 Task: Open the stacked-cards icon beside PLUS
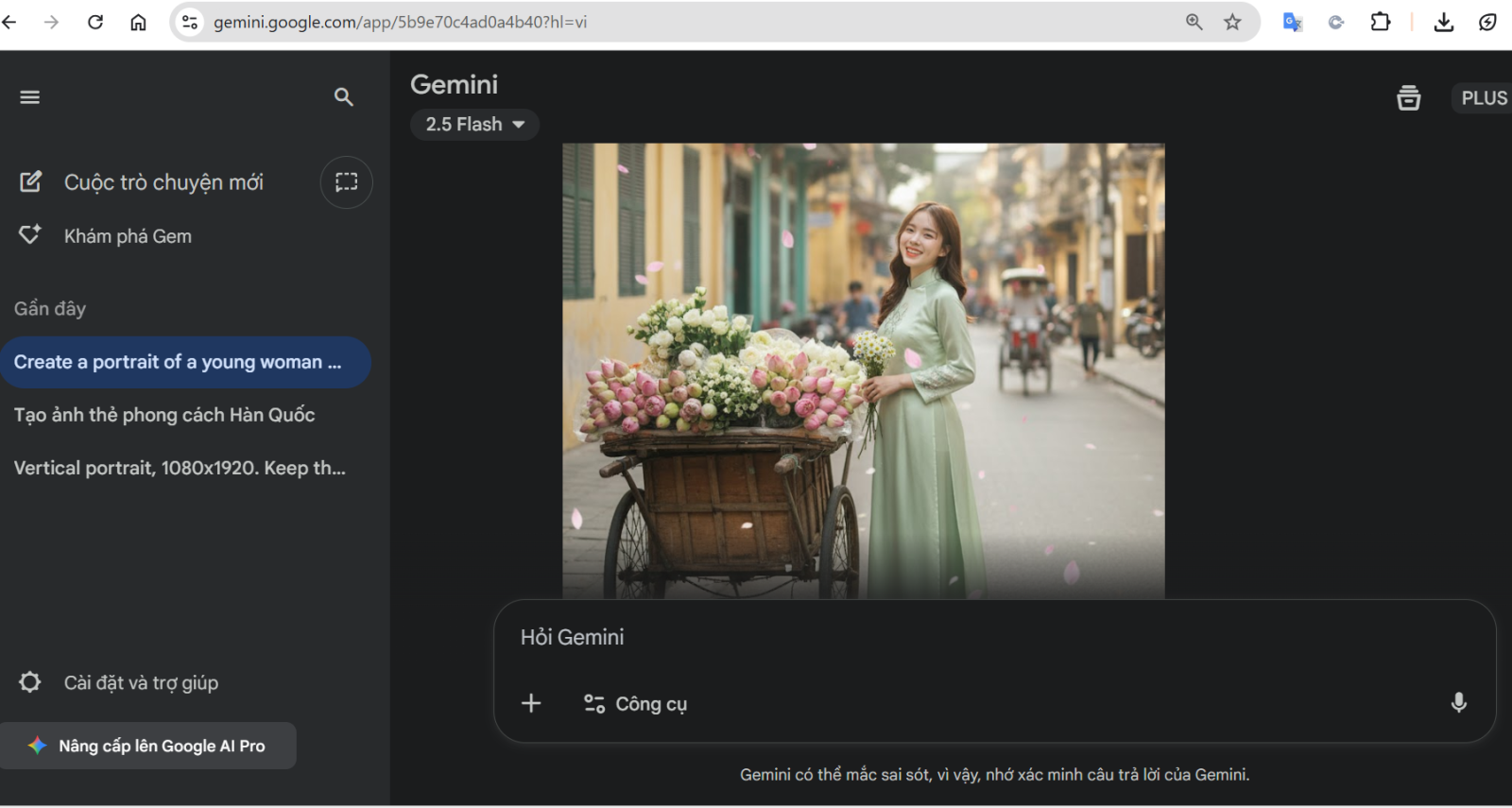pos(1408,97)
